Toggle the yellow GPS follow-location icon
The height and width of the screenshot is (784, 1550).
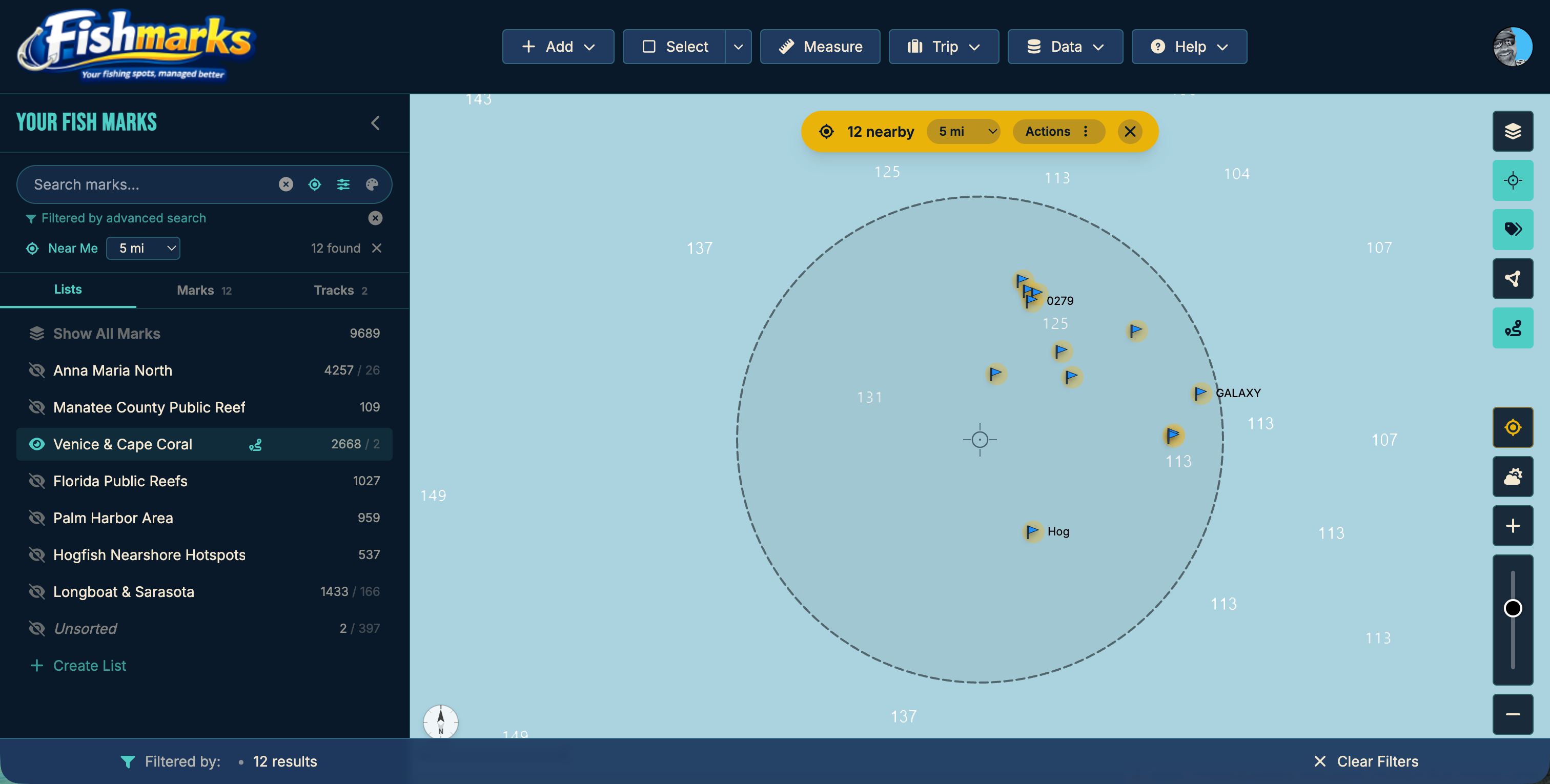pos(1513,427)
